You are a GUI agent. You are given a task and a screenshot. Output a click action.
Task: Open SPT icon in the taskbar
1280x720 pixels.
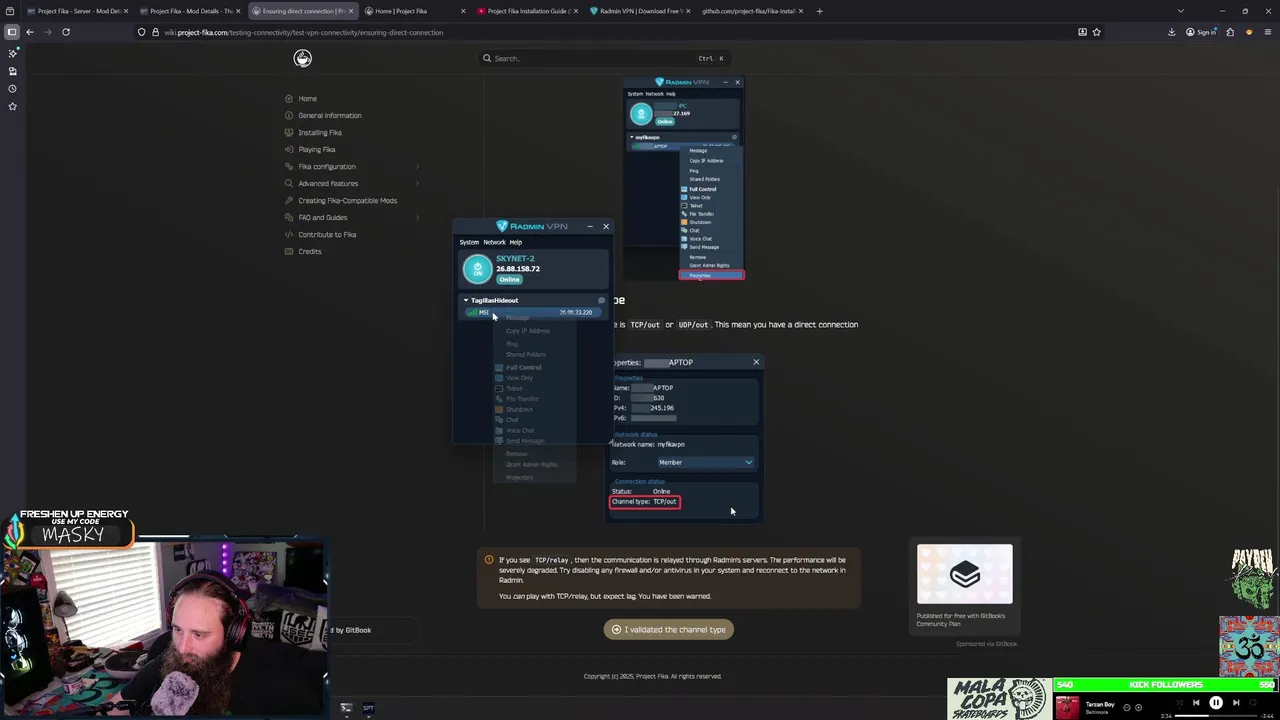pyautogui.click(x=368, y=708)
